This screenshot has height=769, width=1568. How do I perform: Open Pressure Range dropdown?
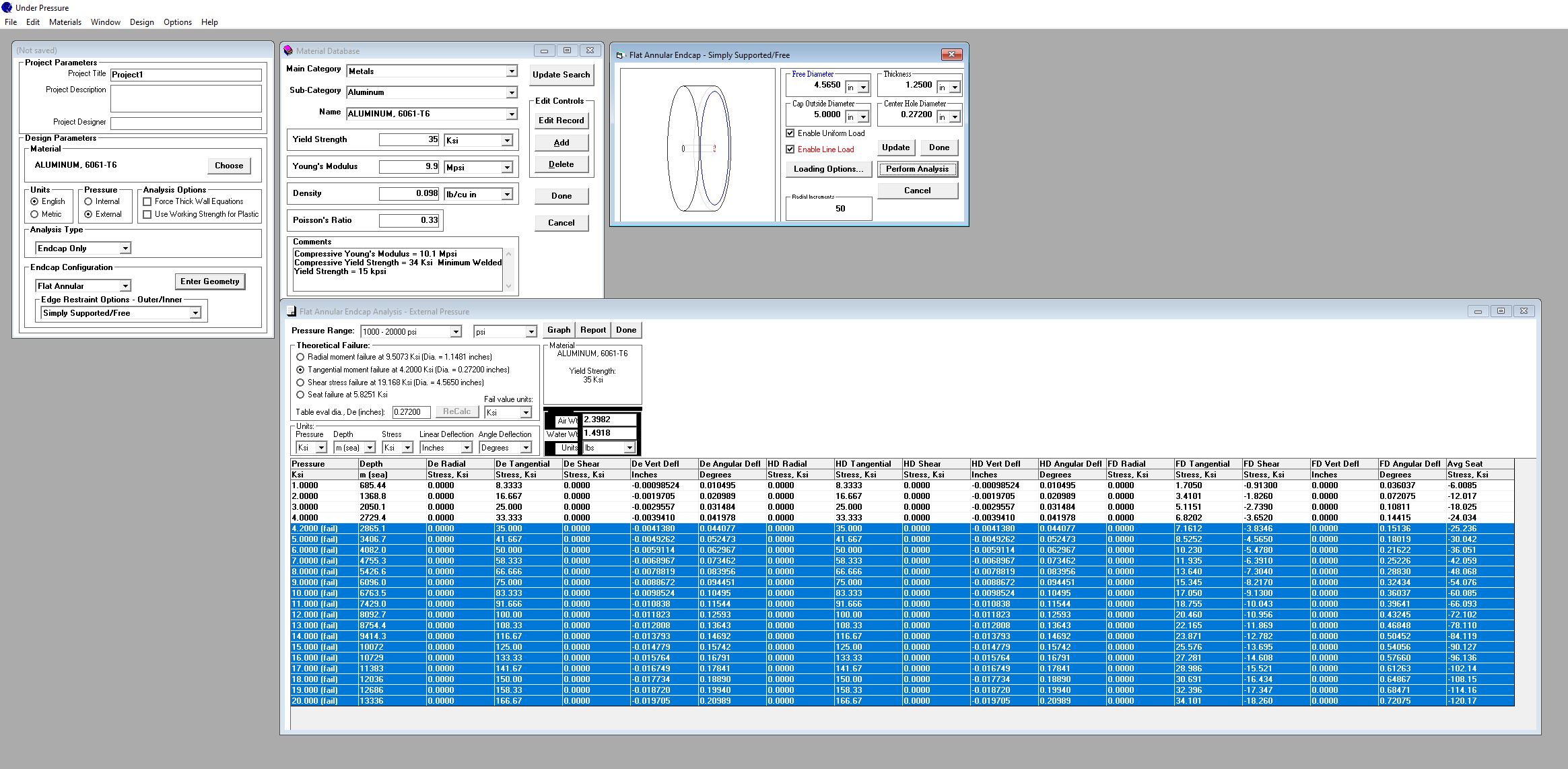(456, 331)
